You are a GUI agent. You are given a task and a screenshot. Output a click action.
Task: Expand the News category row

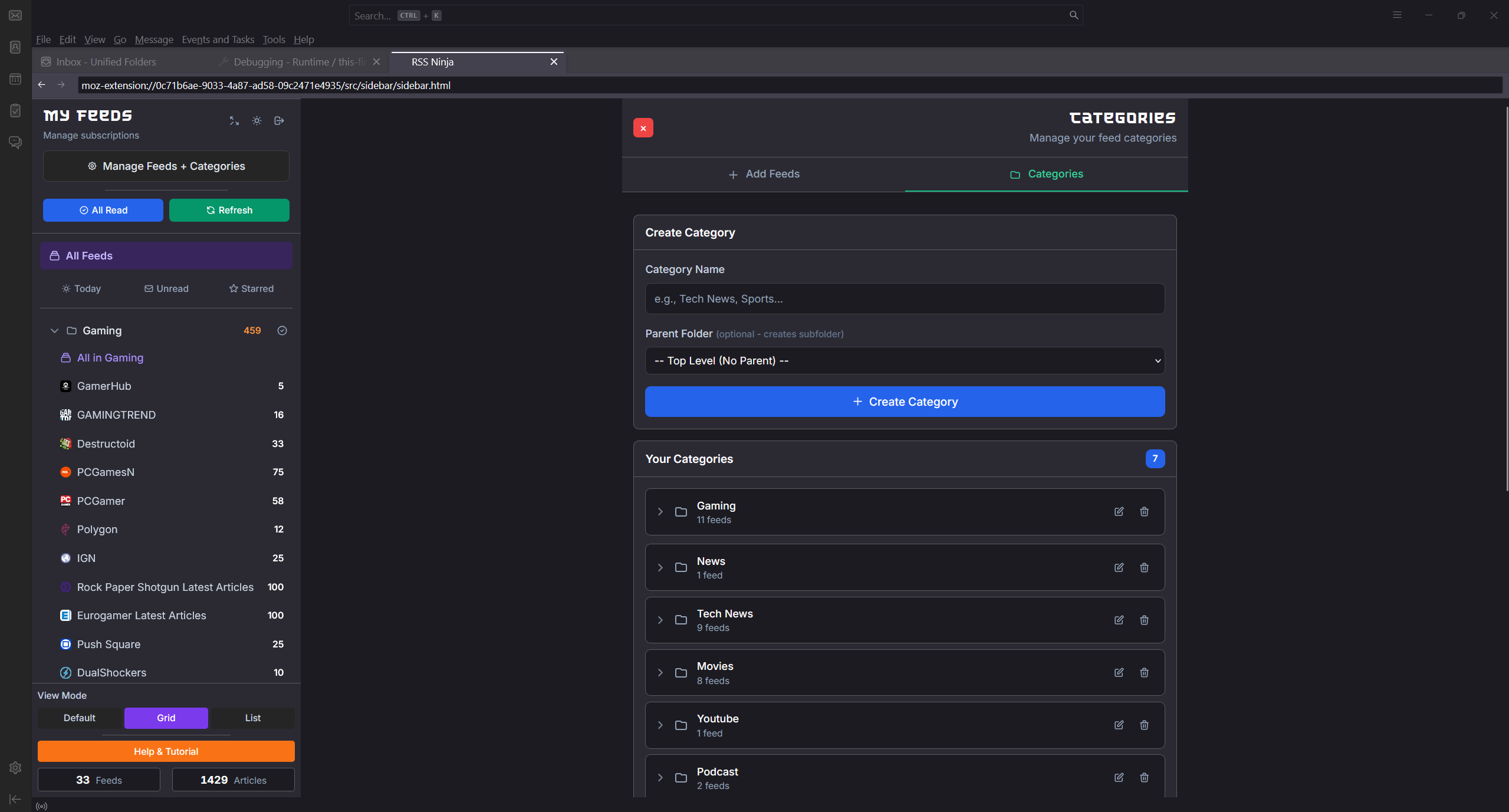[x=660, y=568]
